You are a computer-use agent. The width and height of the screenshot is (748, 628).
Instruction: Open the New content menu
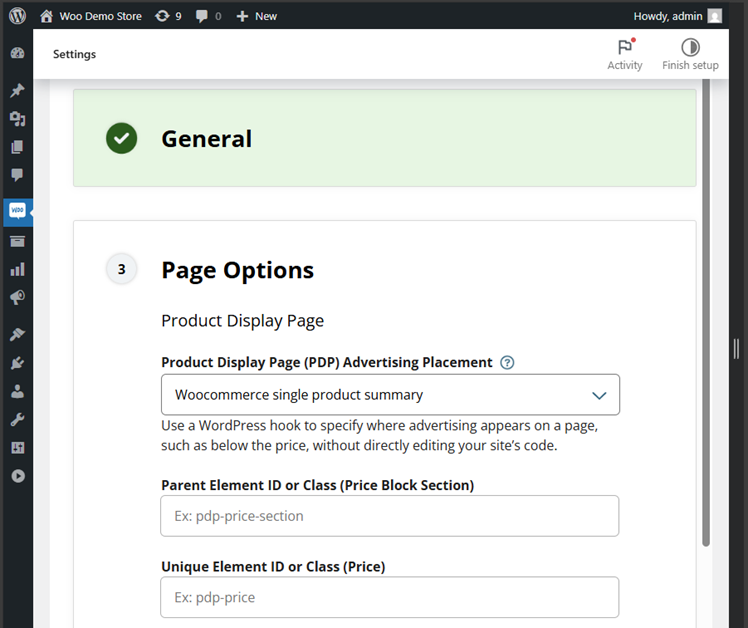point(256,16)
